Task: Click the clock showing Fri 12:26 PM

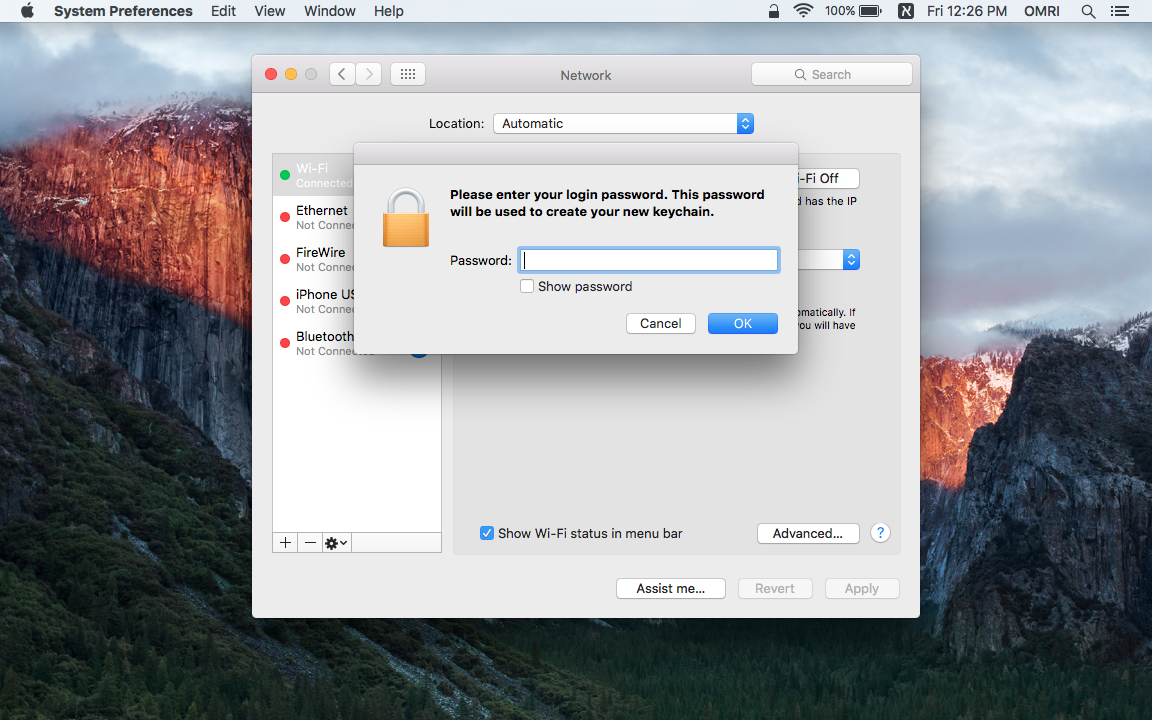Action: click(966, 11)
